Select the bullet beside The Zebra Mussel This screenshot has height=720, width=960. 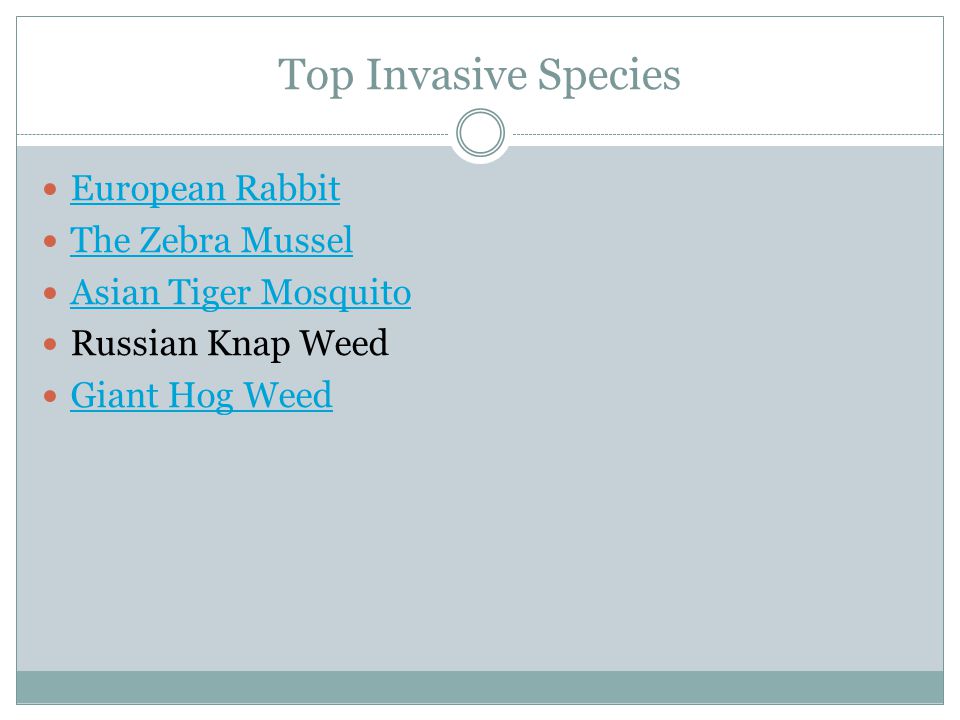click(x=50, y=241)
